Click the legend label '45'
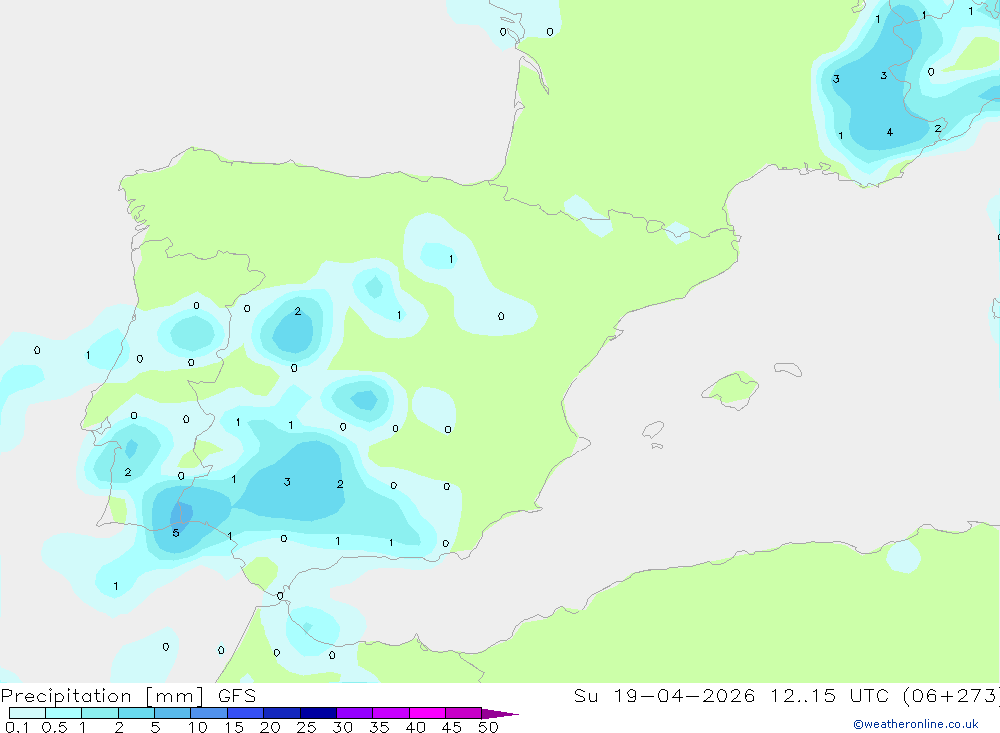Image resolution: width=1000 pixels, height=733 pixels. (452, 727)
